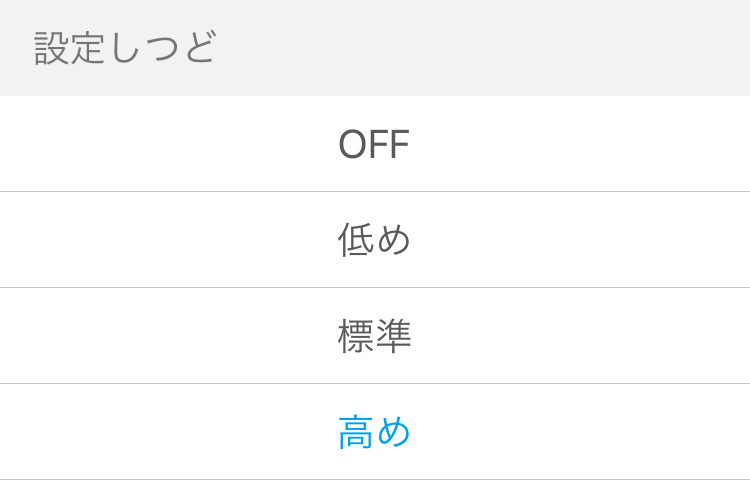
Task: Turn humidity setting OFF
Action: pyautogui.click(x=374, y=144)
